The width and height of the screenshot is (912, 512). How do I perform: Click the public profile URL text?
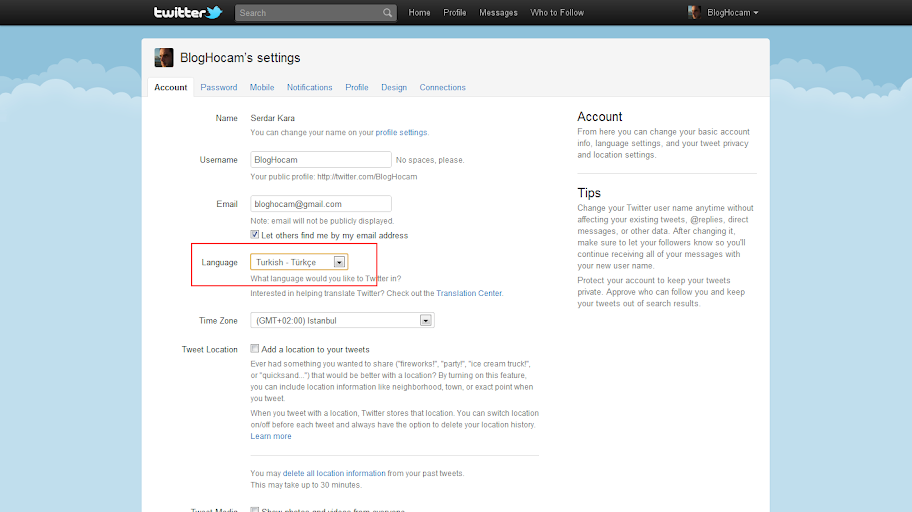coord(367,177)
